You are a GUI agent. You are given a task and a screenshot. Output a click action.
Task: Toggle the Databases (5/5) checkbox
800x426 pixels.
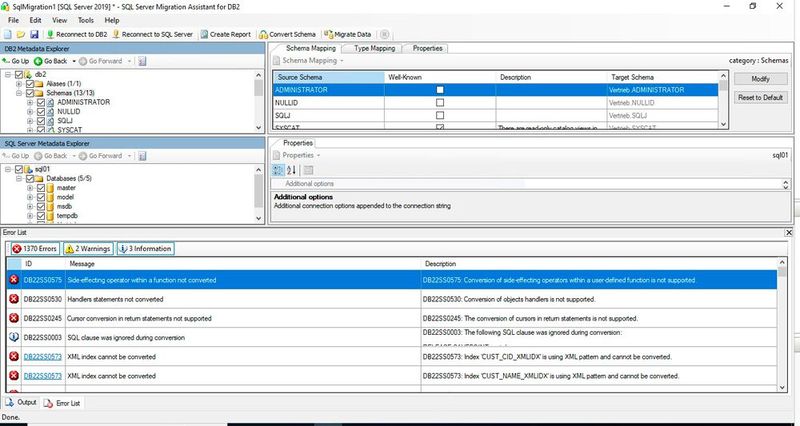(30, 179)
